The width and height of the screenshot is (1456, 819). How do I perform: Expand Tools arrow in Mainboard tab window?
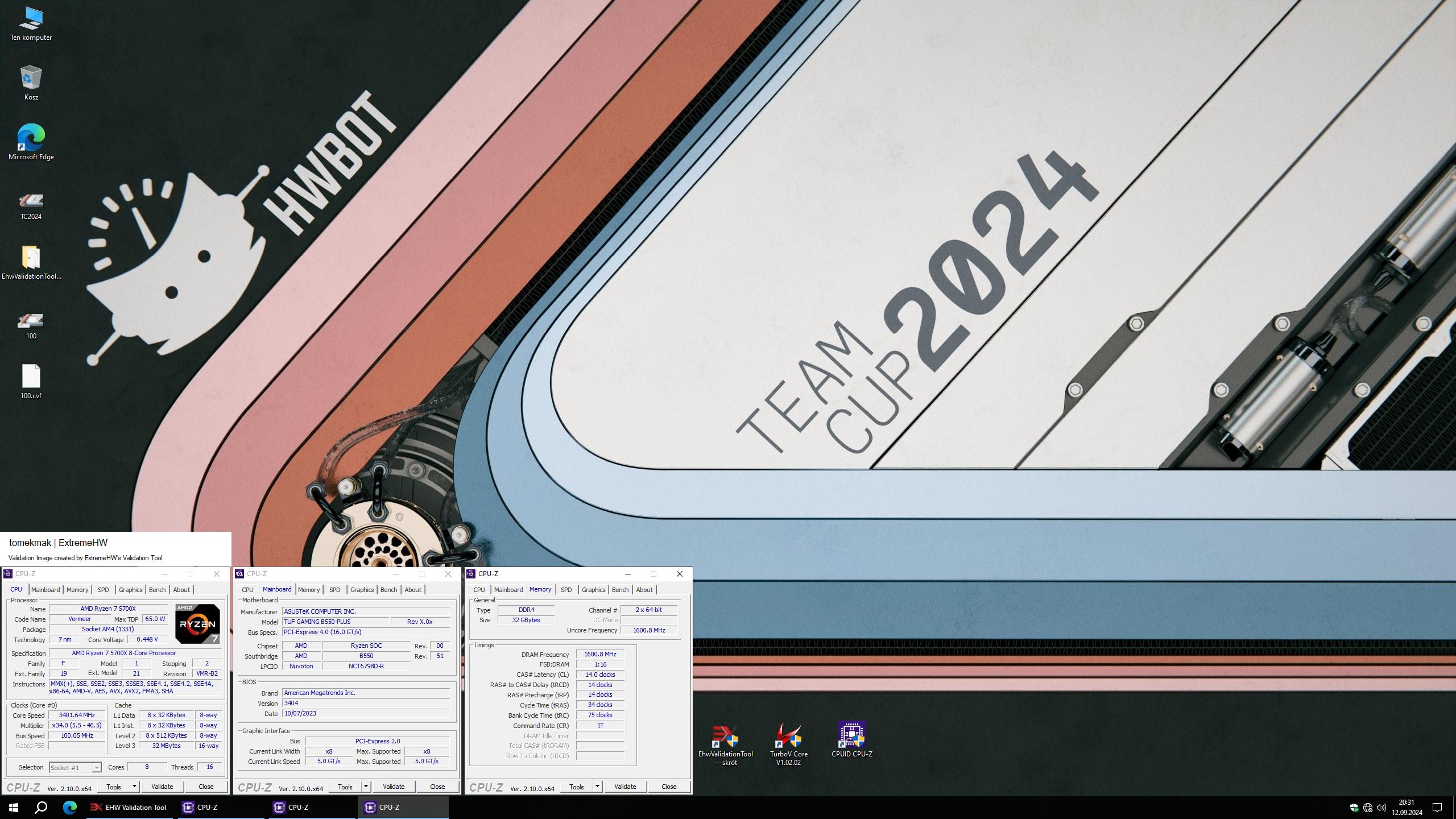366,787
